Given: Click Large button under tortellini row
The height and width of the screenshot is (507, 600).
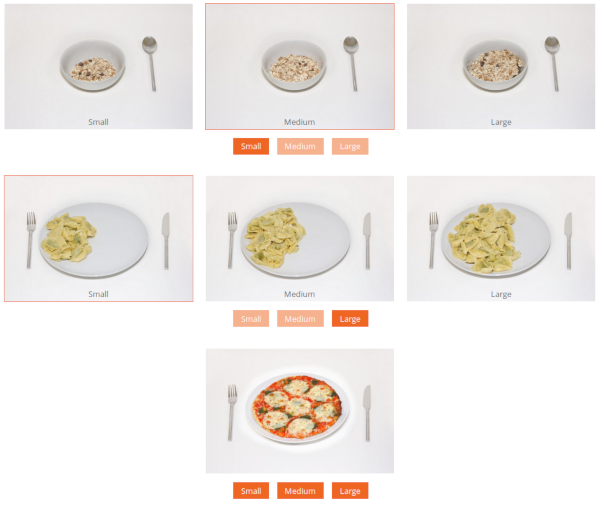Looking at the screenshot, I should click(x=350, y=319).
